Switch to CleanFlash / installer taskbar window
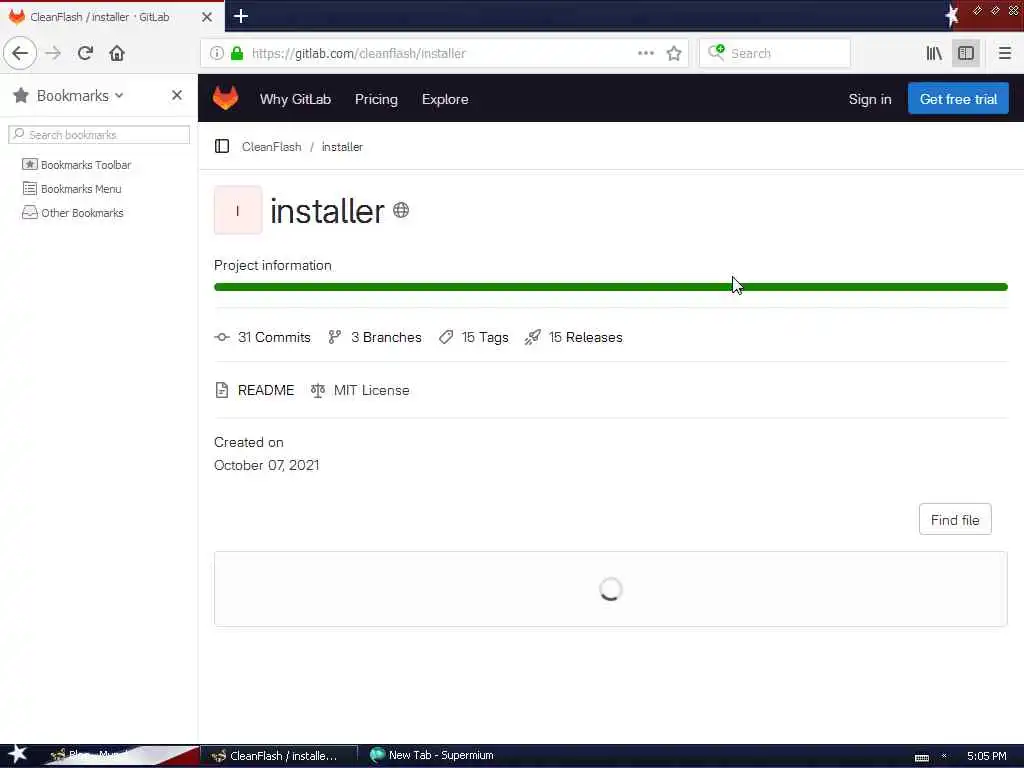 coord(278,756)
